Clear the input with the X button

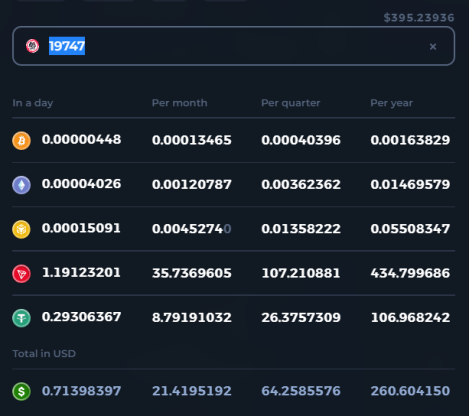(x=433, y=47)
